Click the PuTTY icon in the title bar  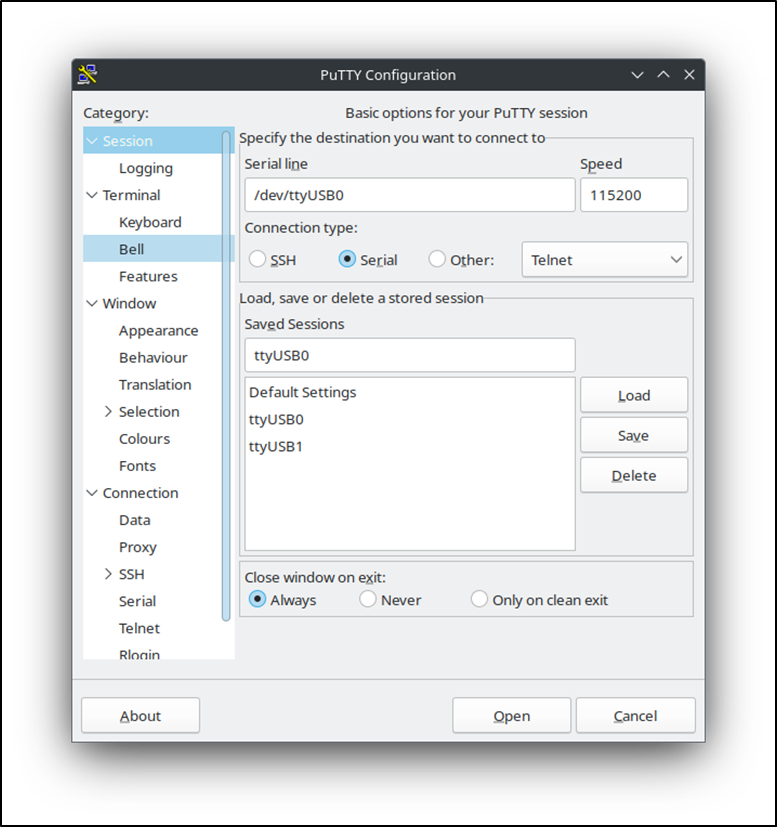pos(88,74)
